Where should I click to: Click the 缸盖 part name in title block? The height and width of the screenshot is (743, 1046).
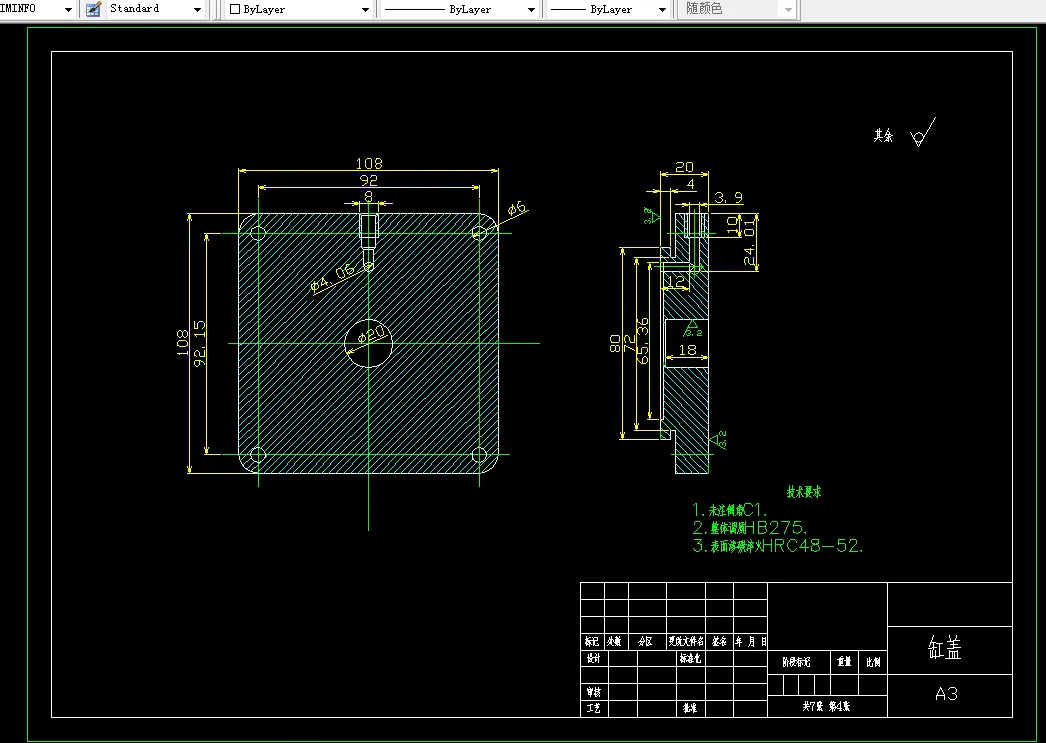point(945,648)
